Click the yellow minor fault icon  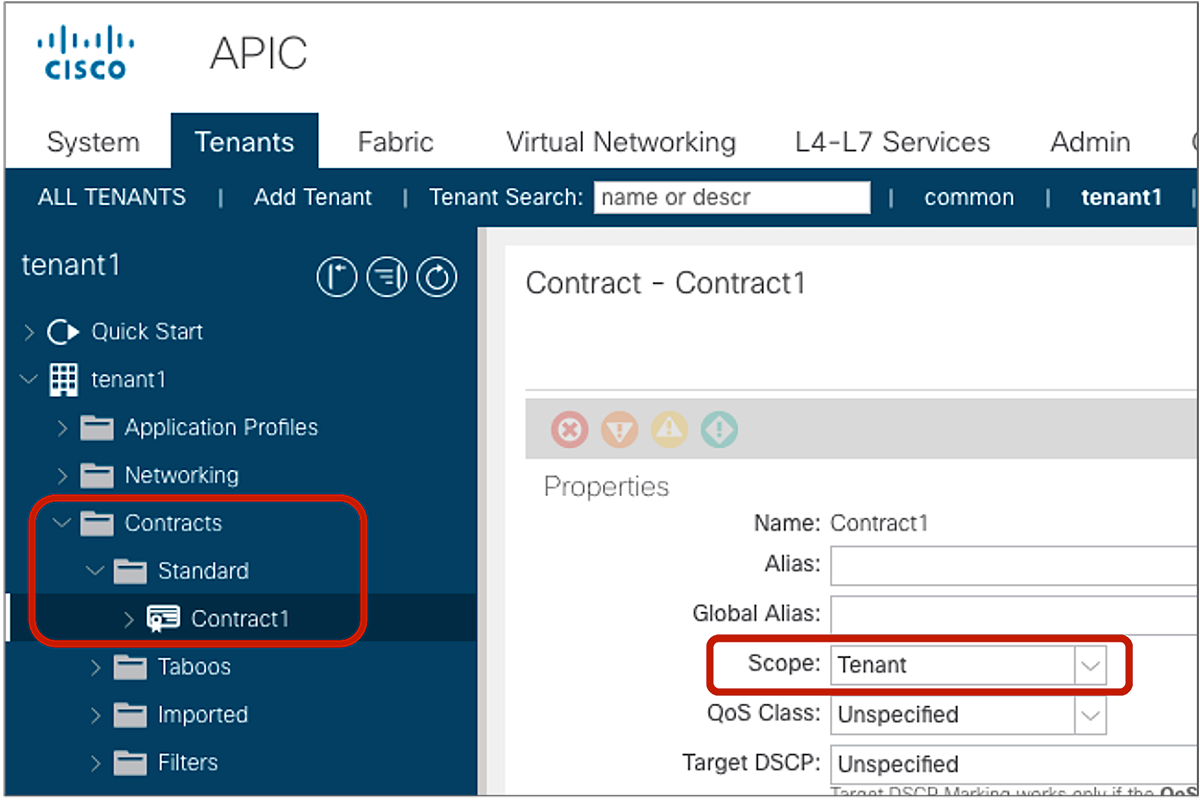670,431
